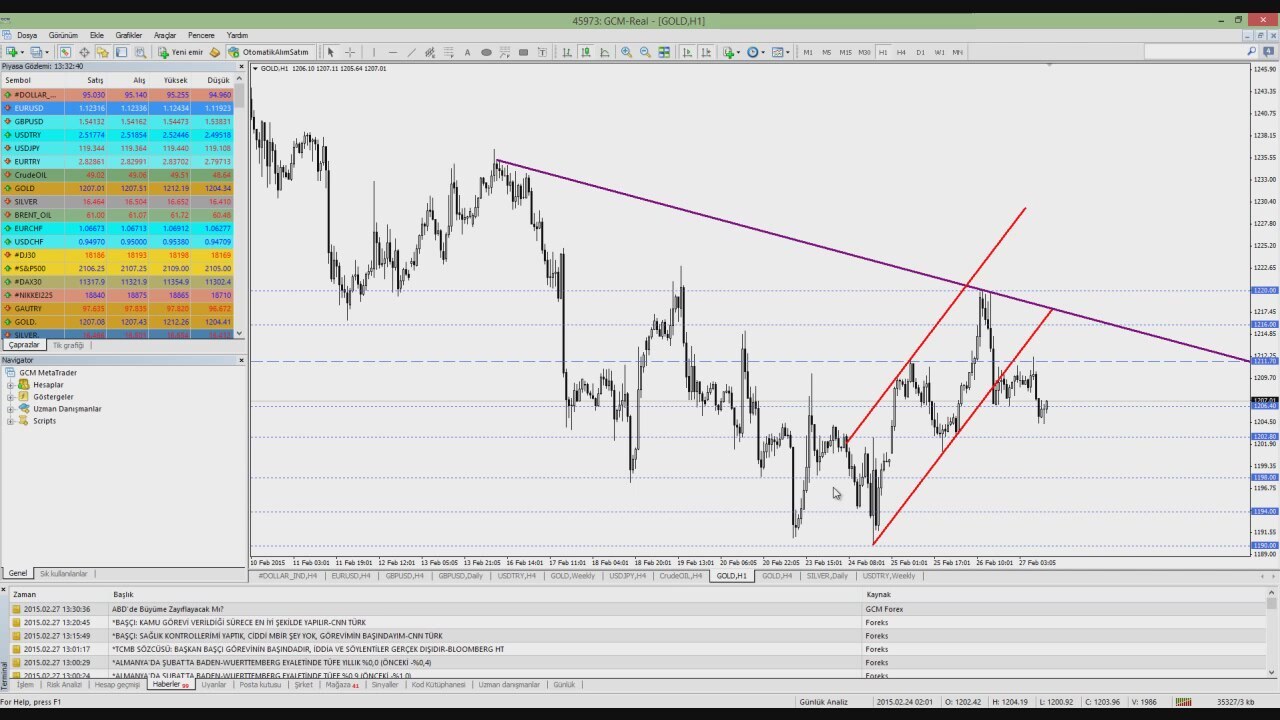Switch chart to bar chart style

click(567, 52)
